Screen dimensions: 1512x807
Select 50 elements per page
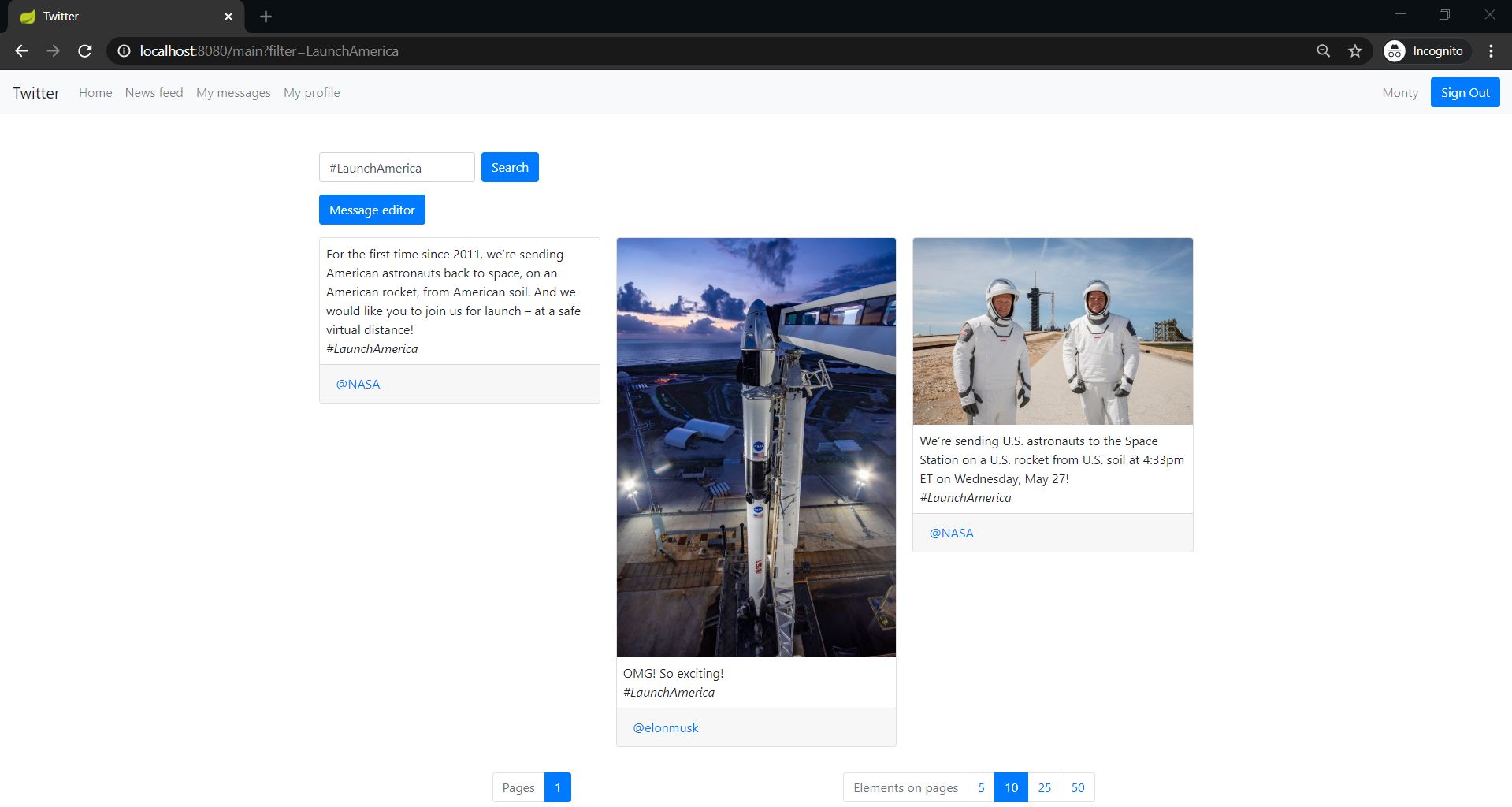pyautogui.click(x=1077, y=787)
